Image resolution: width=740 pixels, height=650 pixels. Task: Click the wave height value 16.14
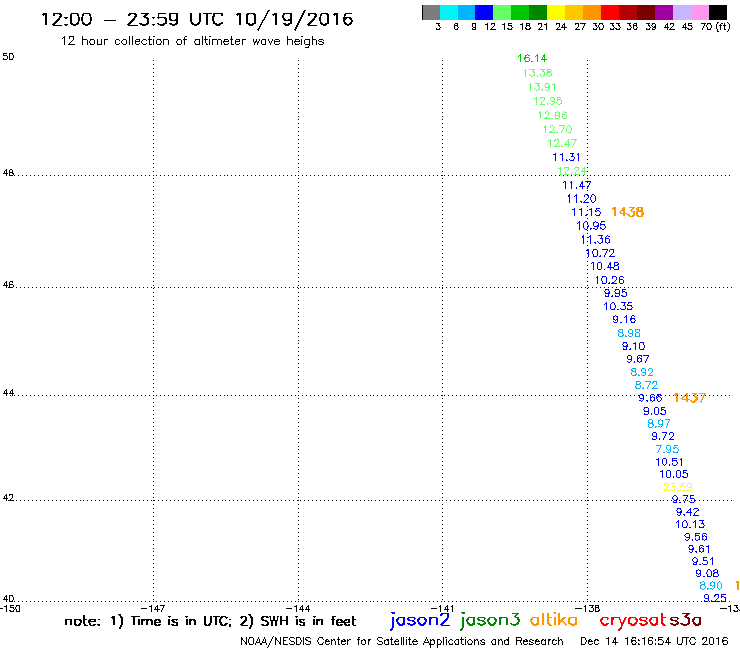pyautogui.click(x=532, y=58)
